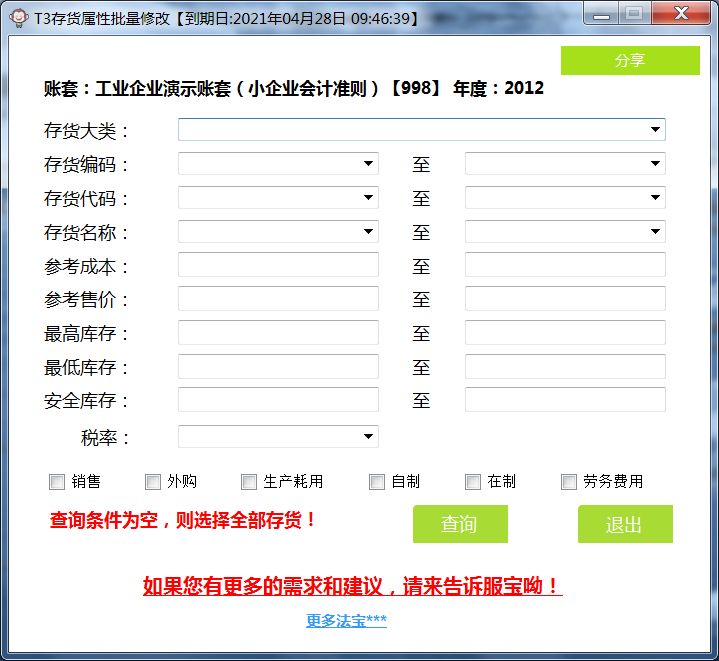This screenshot has height=661, width=719.
Task: Open the 存货代码 start dropdown
Action: (278, 197)
